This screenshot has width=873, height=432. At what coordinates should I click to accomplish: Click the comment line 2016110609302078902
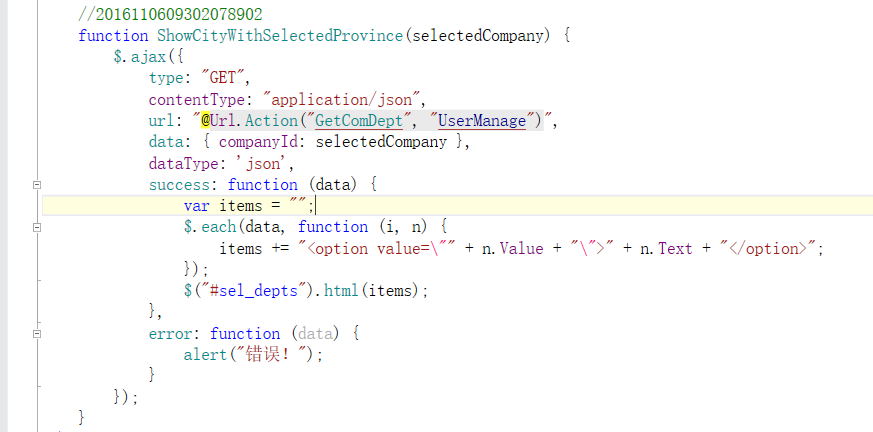pyautogui.click(x=170, y=14)
